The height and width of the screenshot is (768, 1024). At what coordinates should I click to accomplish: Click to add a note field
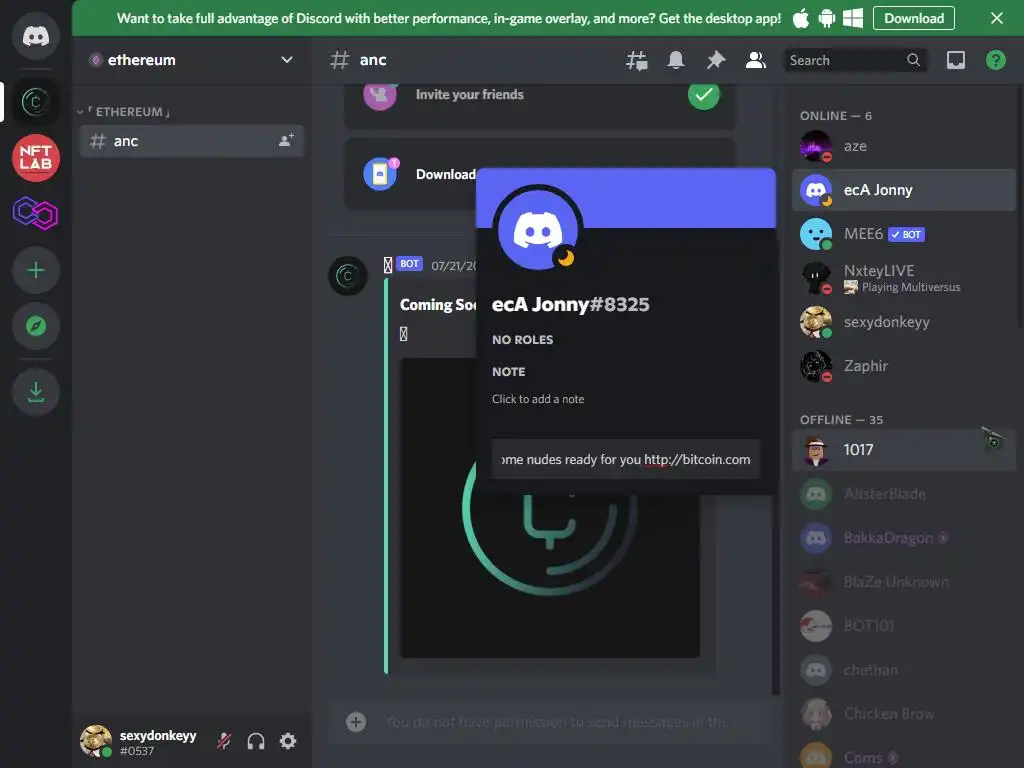tap(538, 399)
